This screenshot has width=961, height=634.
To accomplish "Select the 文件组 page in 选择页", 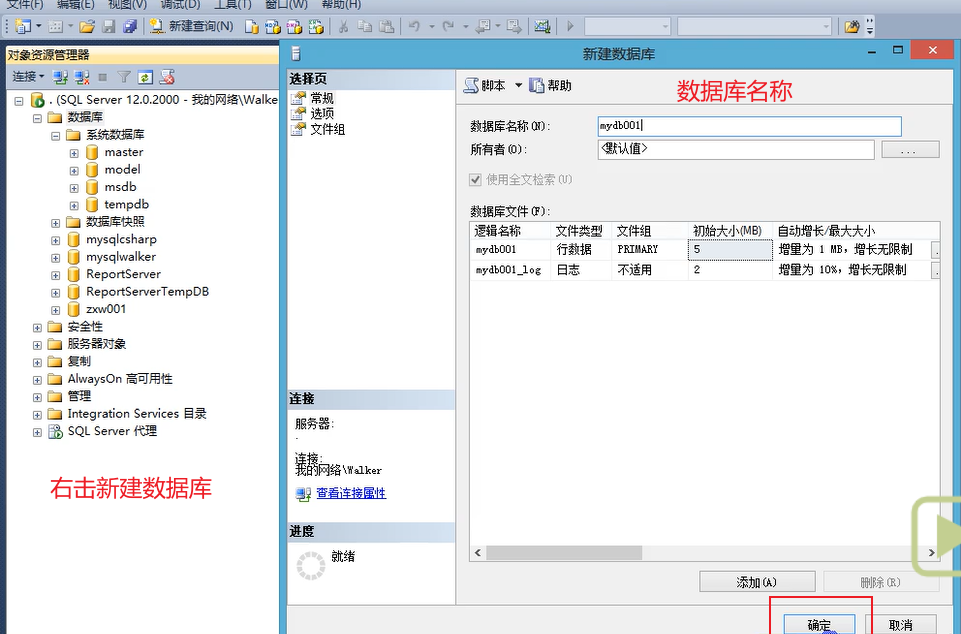I will point(327,129).
